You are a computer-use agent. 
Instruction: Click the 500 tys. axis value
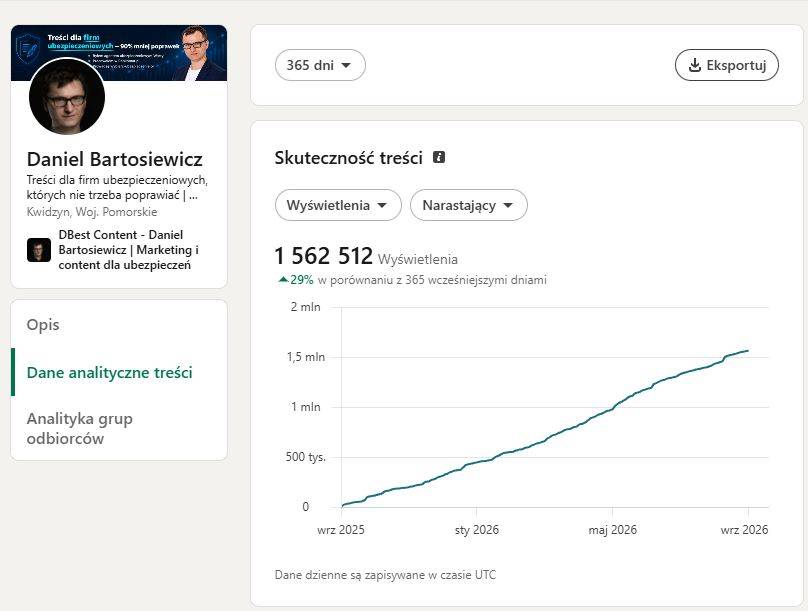coord(306,457)
